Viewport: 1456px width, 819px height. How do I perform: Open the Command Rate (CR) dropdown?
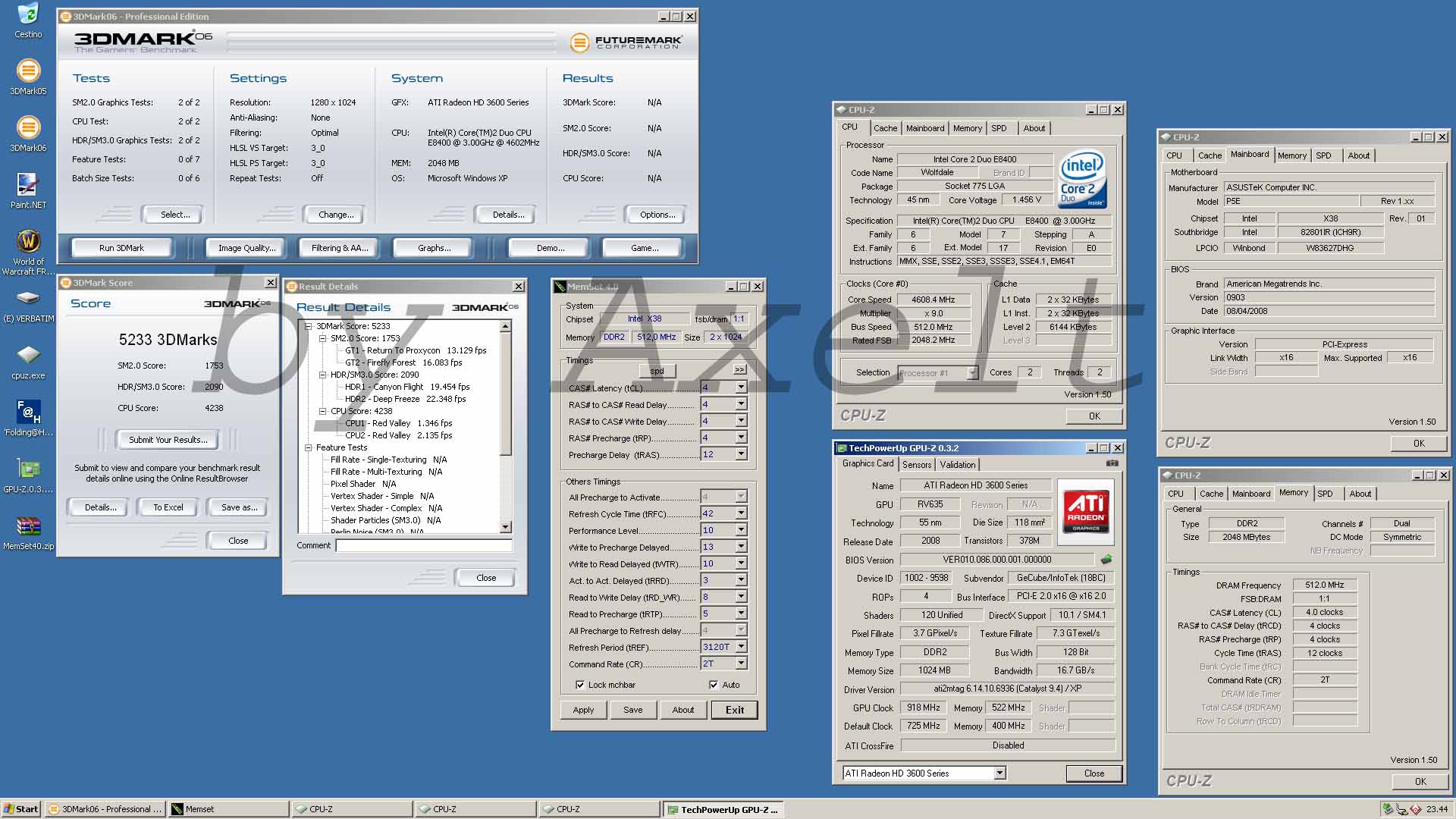[x=741, y=664]
